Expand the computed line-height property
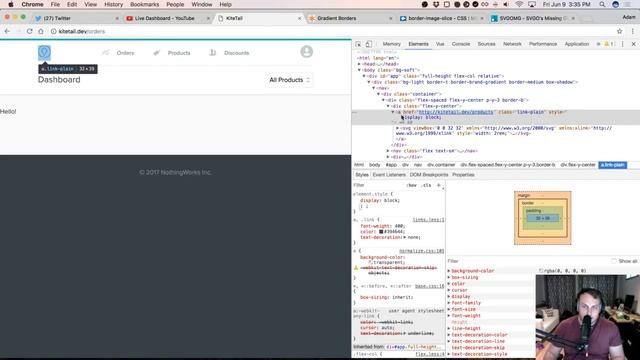Screen dimensions: 640x360 [449, 329]
